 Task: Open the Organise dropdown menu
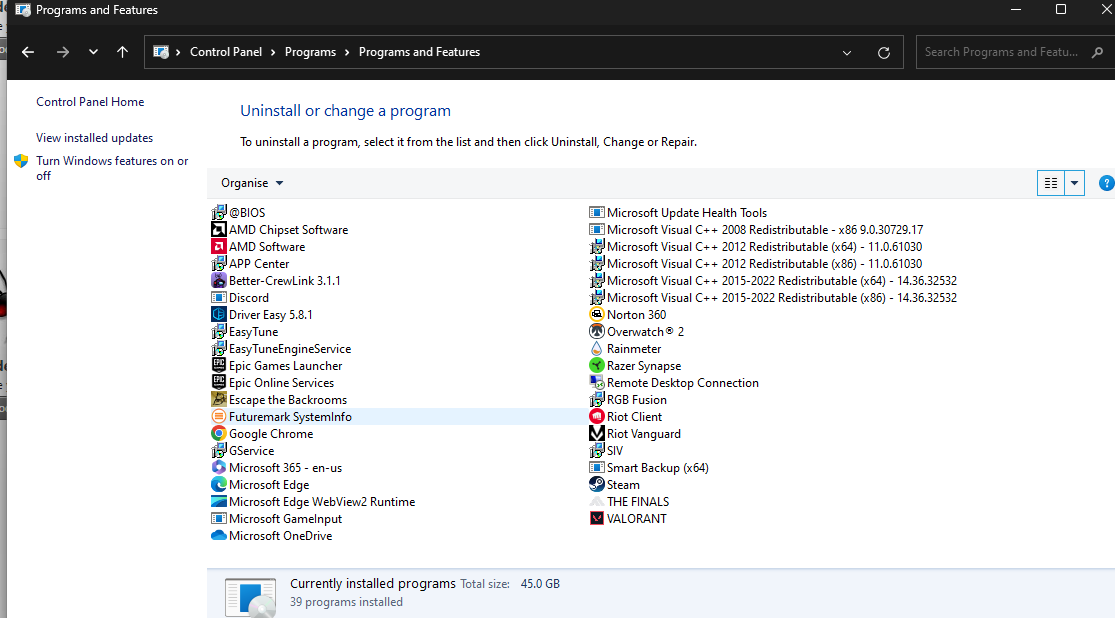pos(252,183)
